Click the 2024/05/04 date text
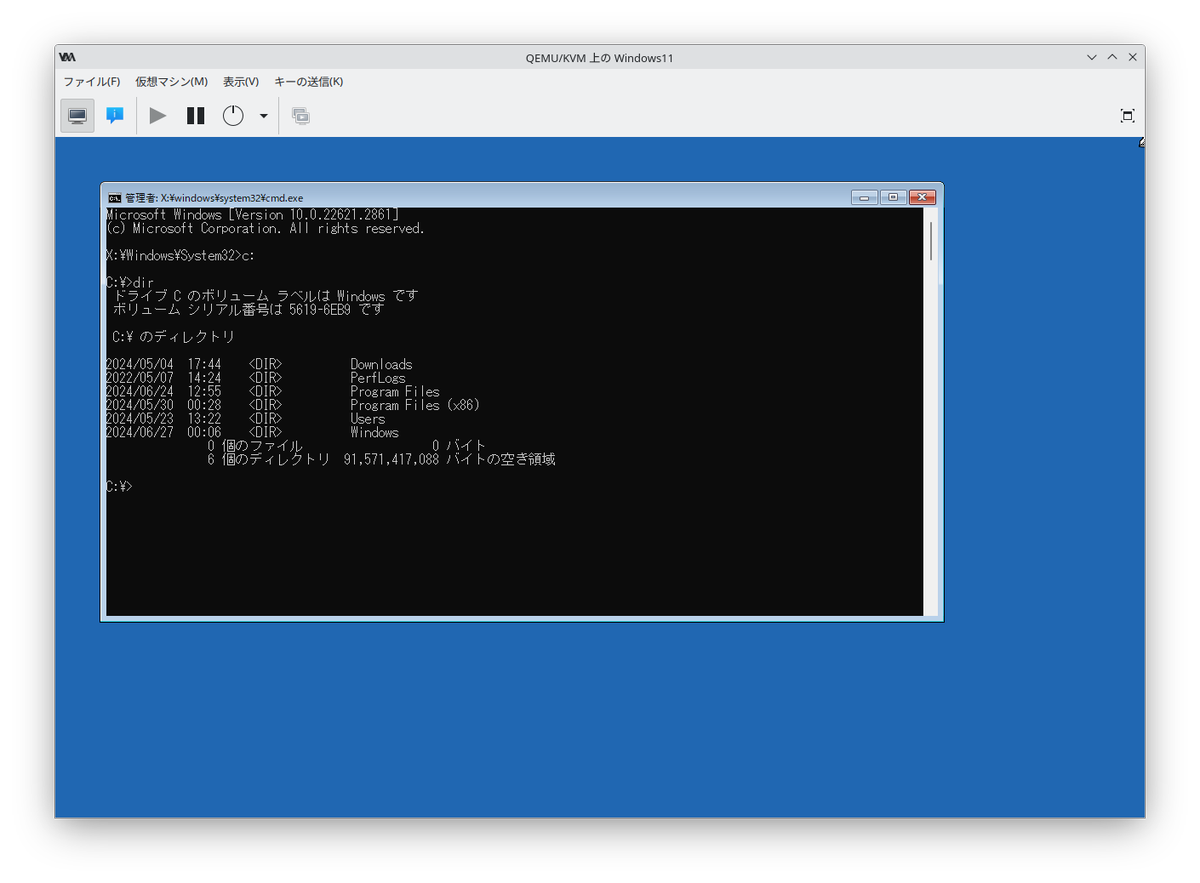The height and width of the screenshot is (883, 1200). pos(139,365)
